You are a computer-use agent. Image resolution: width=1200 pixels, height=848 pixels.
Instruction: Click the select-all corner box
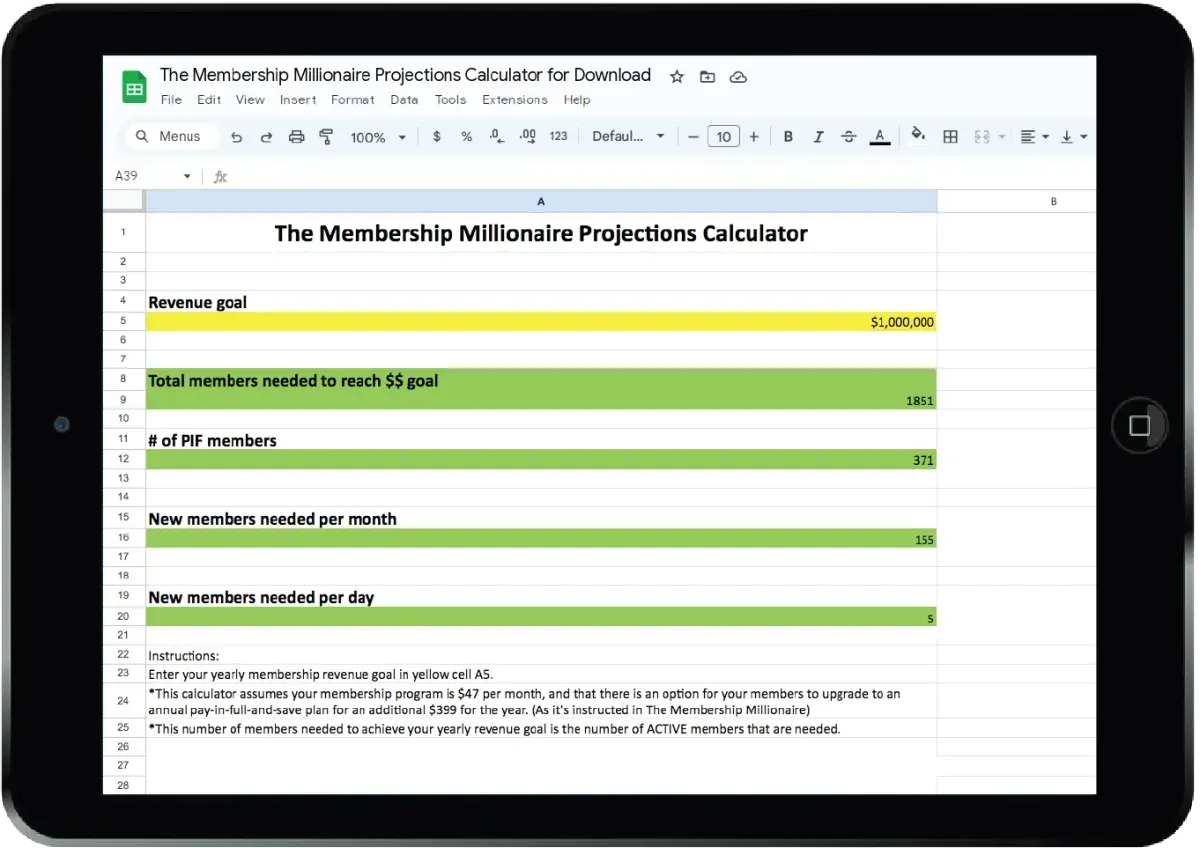point(124,201)
